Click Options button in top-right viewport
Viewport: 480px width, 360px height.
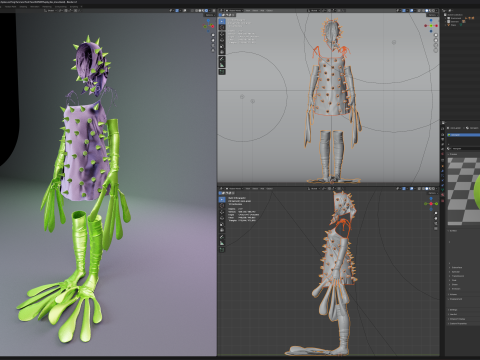coord(432,15)
